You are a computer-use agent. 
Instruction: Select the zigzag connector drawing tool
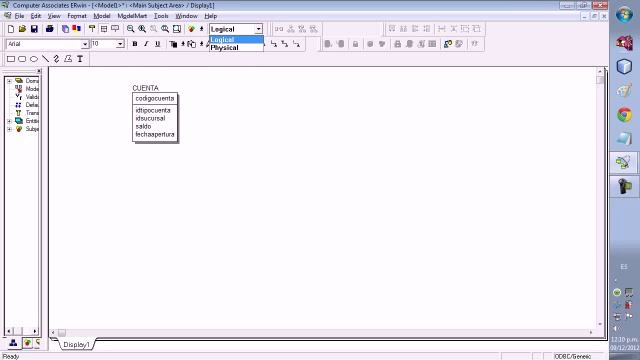click(x=56, y=59)
